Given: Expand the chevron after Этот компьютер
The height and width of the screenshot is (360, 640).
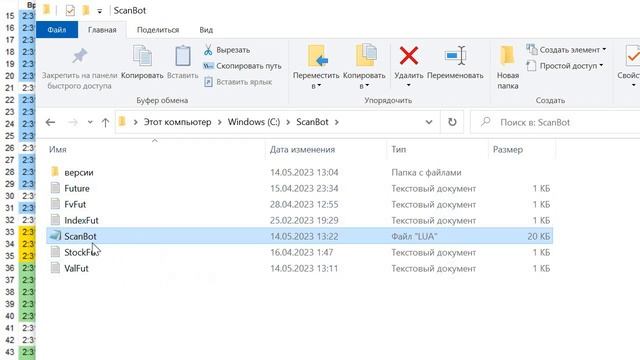Looking at the screenshot, I should [220, 122].
